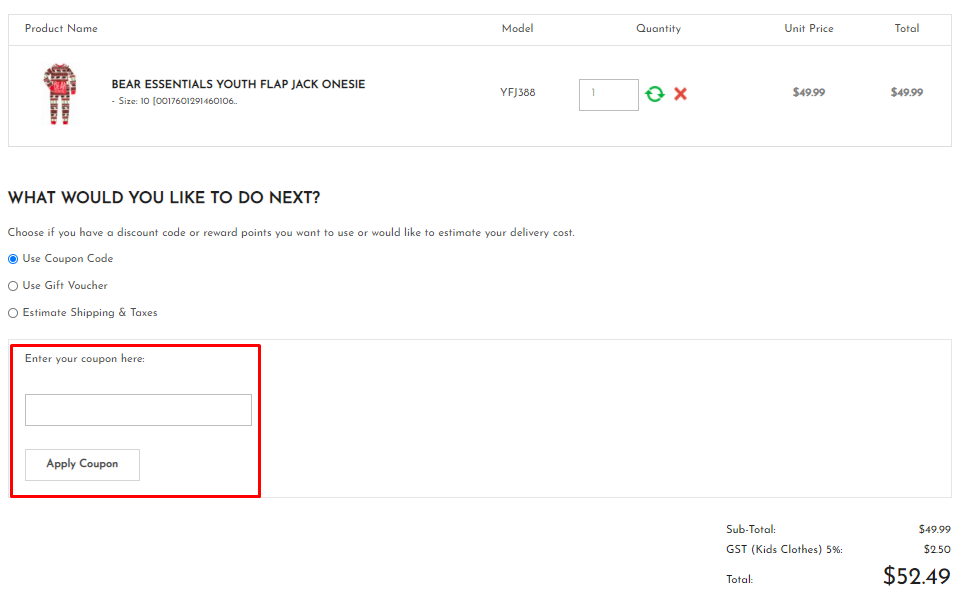The width and height of the screenshot is (965, 603).
Task: Click the grand total $52.49
Action: coord(916,577)
